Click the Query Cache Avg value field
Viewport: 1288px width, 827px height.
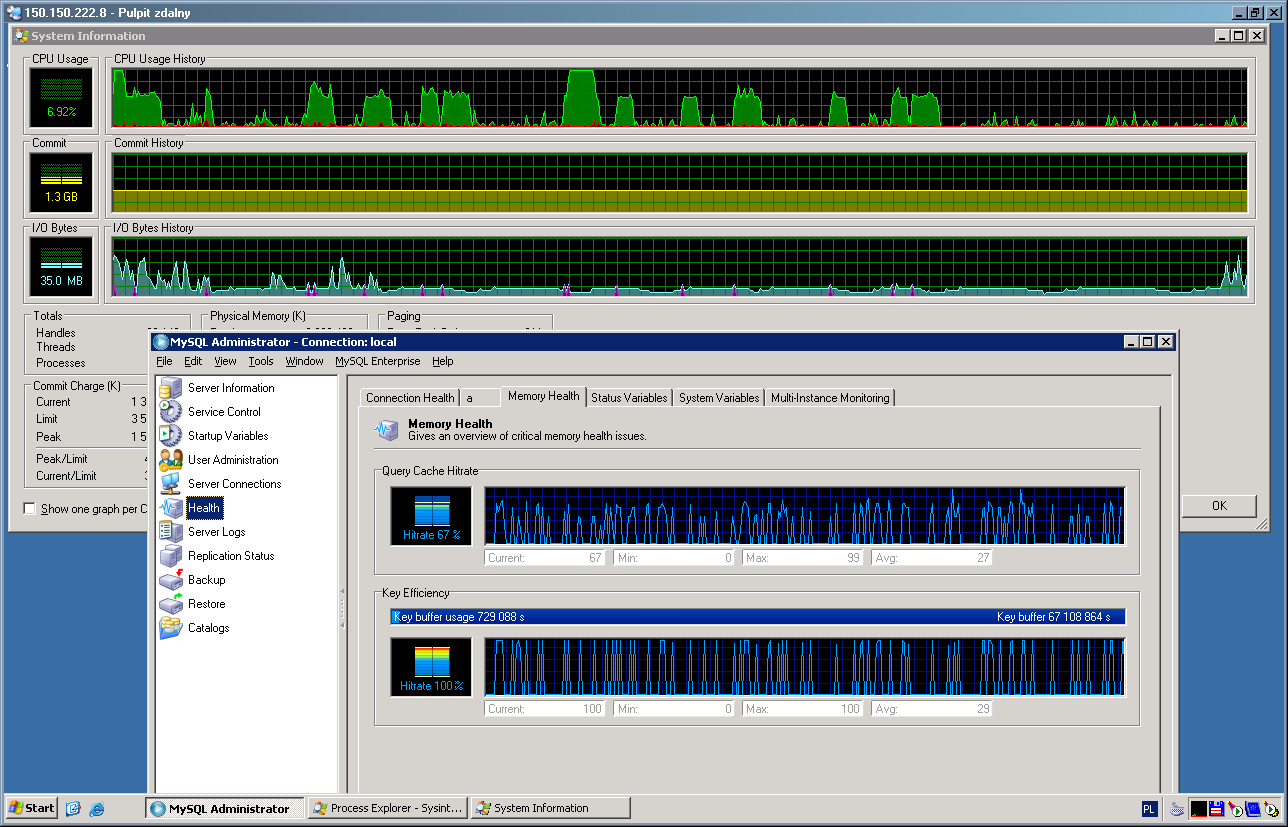[x=932, y=558]
